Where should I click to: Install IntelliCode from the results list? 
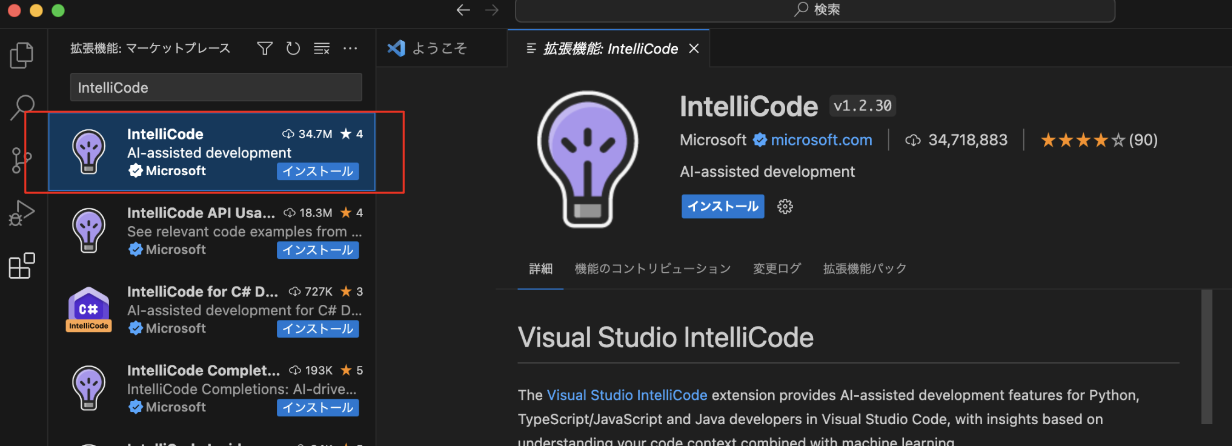point(317,171)
